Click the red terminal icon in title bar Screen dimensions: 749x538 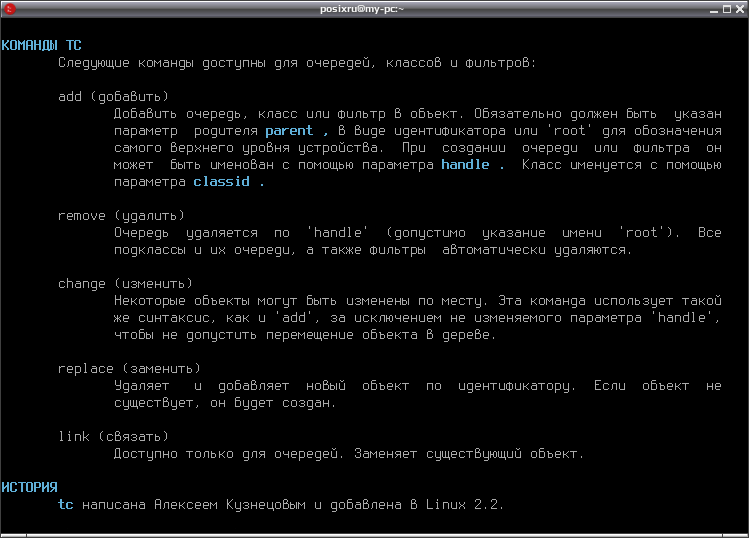pos(10,9)
